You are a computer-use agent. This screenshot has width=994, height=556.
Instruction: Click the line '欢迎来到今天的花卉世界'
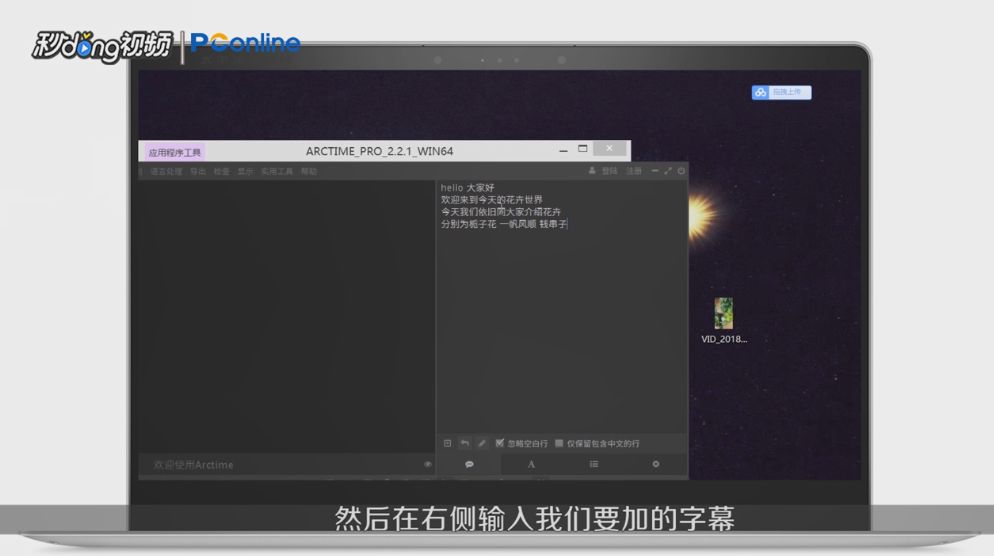pyautogui.click(x=492, y=200)
